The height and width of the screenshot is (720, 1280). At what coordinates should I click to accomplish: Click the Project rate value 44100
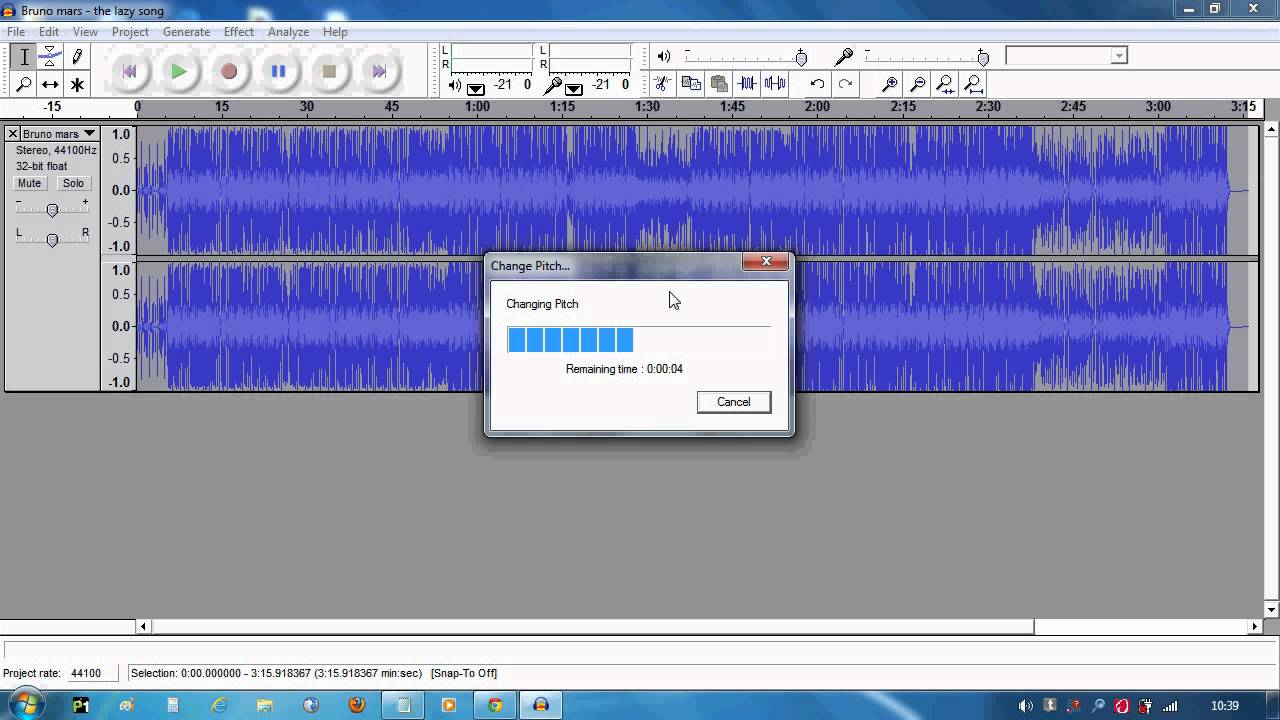86,673
